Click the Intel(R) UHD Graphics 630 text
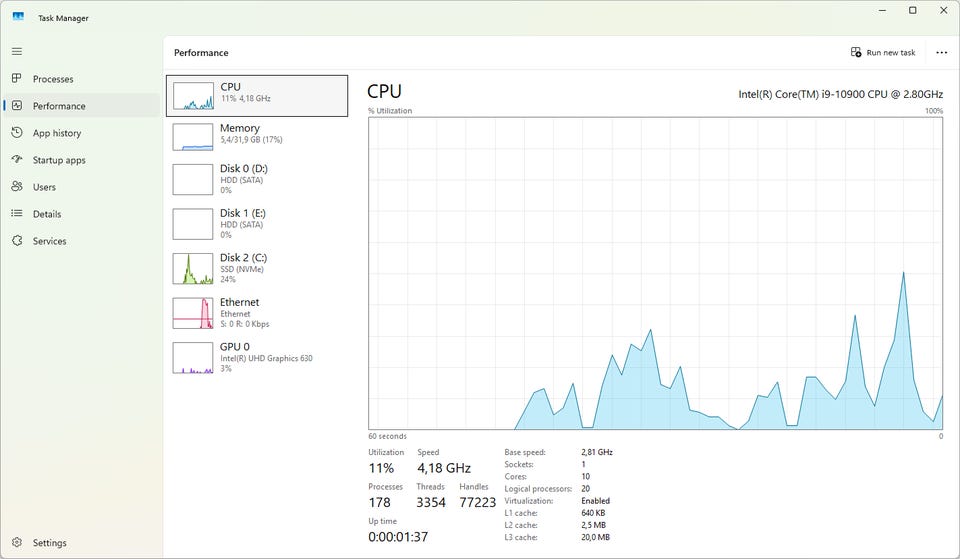 point(266,358)
